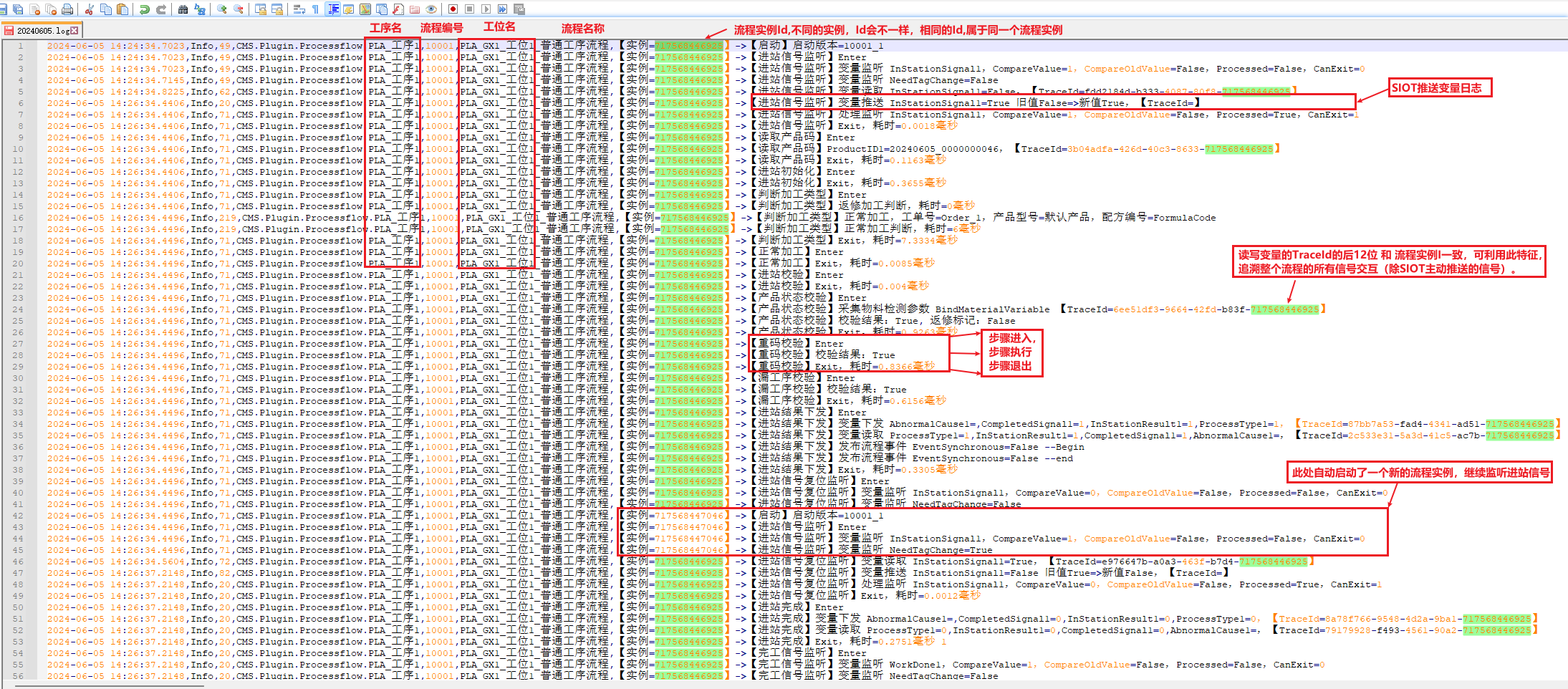This screenshot has height=689, width=1568.
Task: Click the Print icon in toolbar
Action: click(x=67, y=9)
